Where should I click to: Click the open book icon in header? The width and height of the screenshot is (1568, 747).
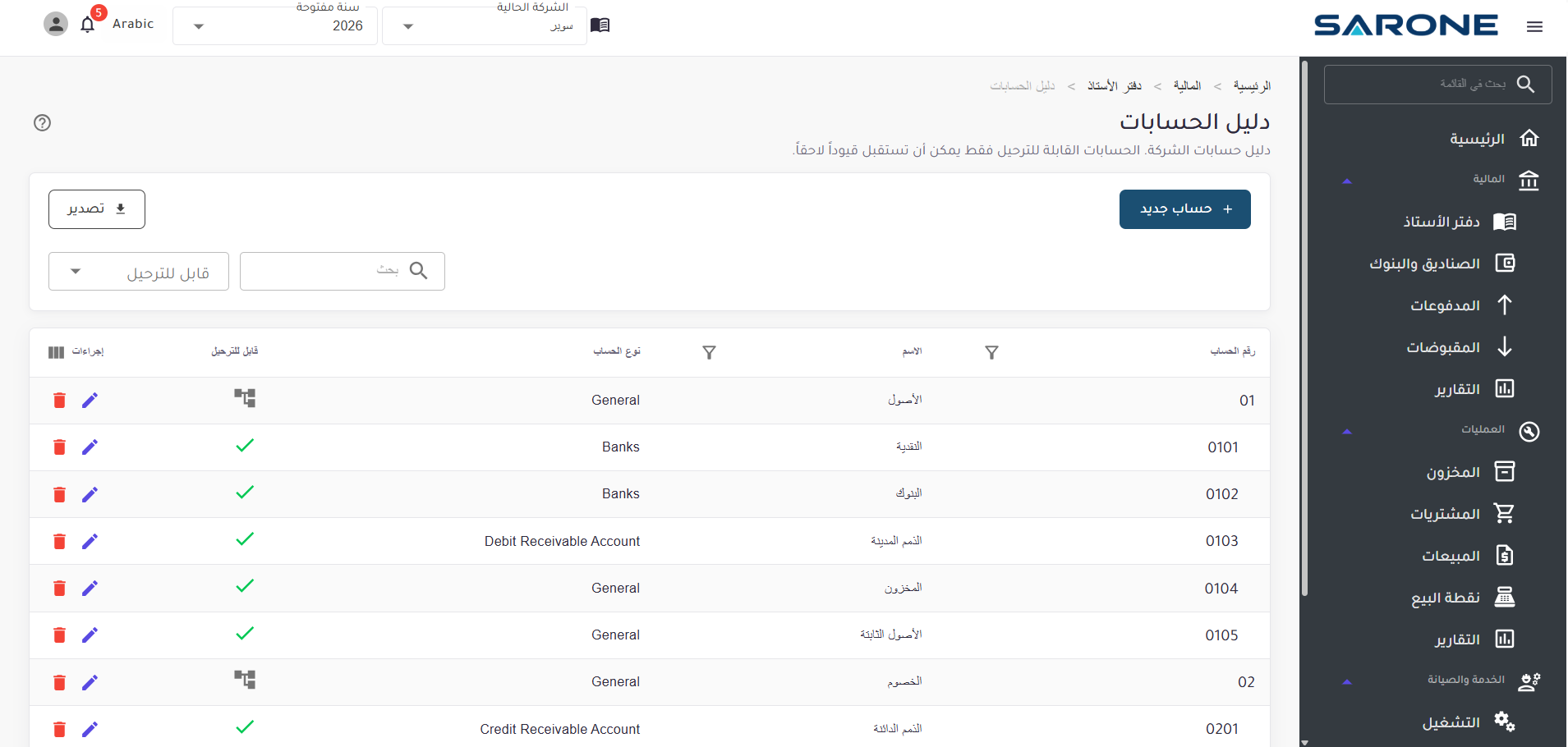600,25
